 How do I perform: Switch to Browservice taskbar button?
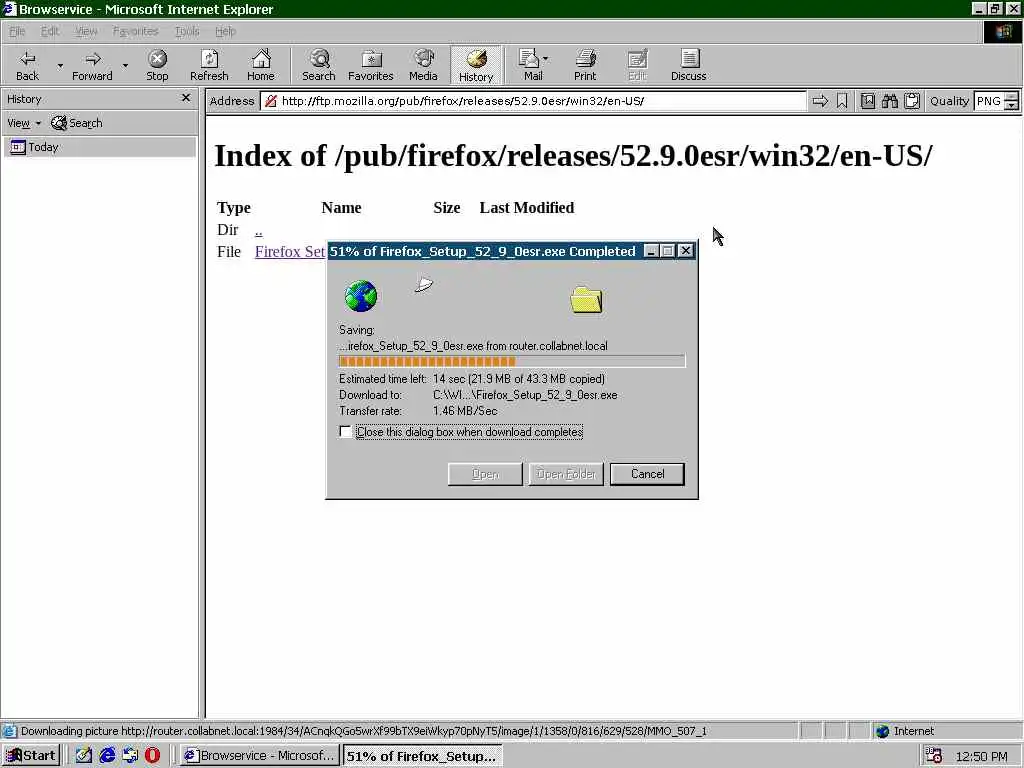point(261,756)
